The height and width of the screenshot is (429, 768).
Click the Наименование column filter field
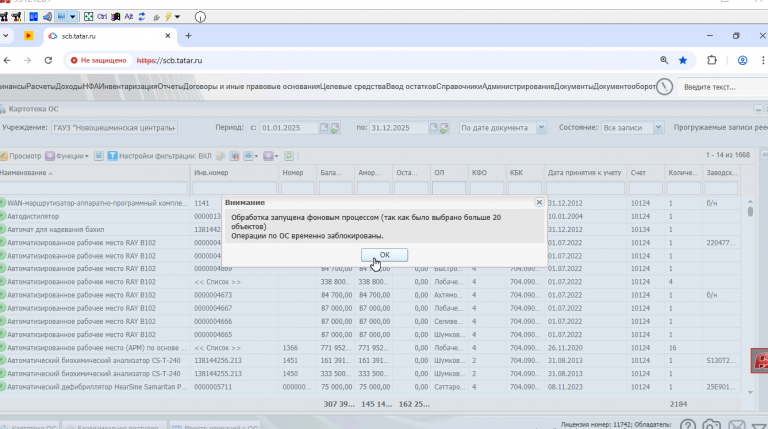pos(94,188)
